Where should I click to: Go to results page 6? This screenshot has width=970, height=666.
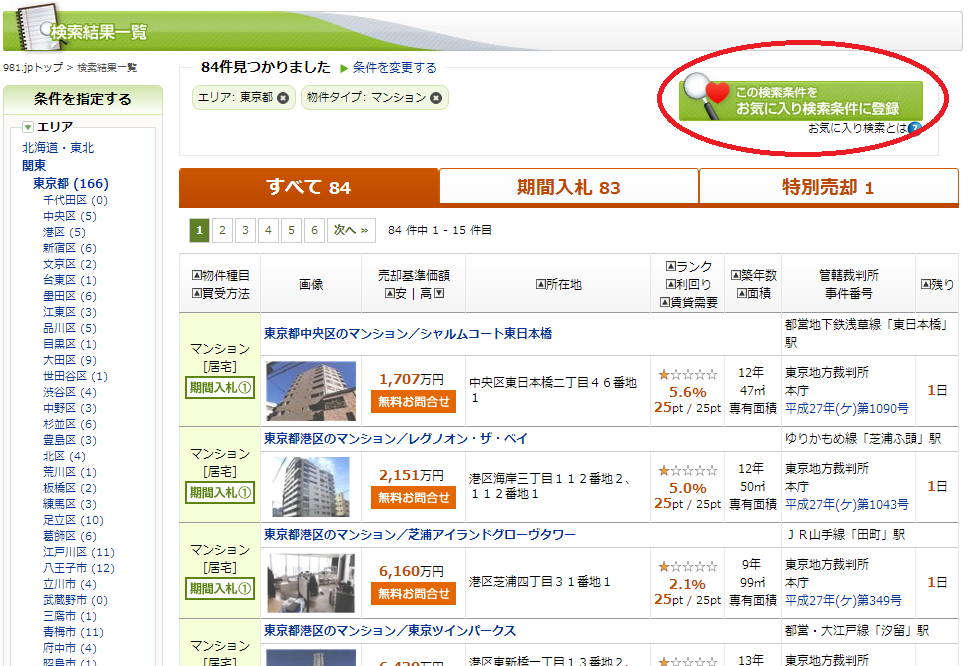tap(314, 230)
